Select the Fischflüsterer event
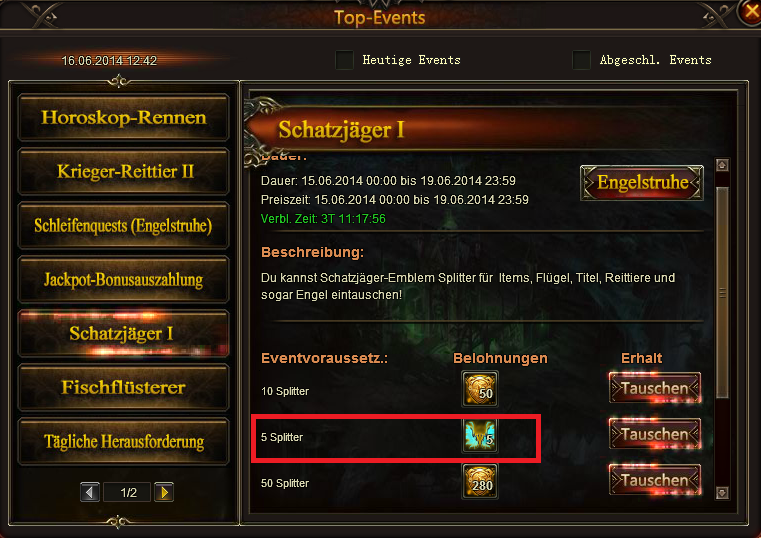Screen dimensions: 761x538 click(x=123, y=388)
